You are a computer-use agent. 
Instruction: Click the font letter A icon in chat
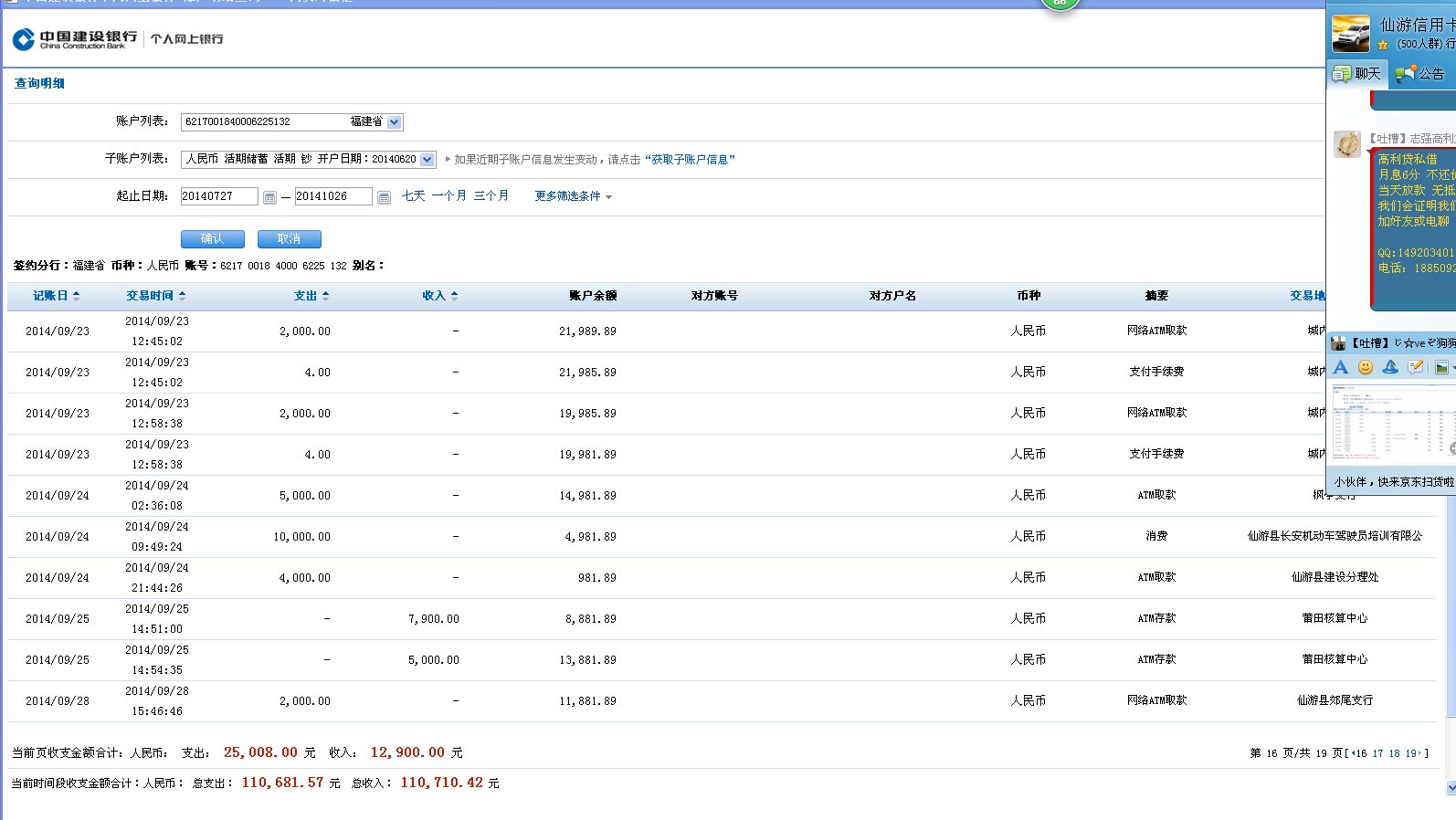1340,367
